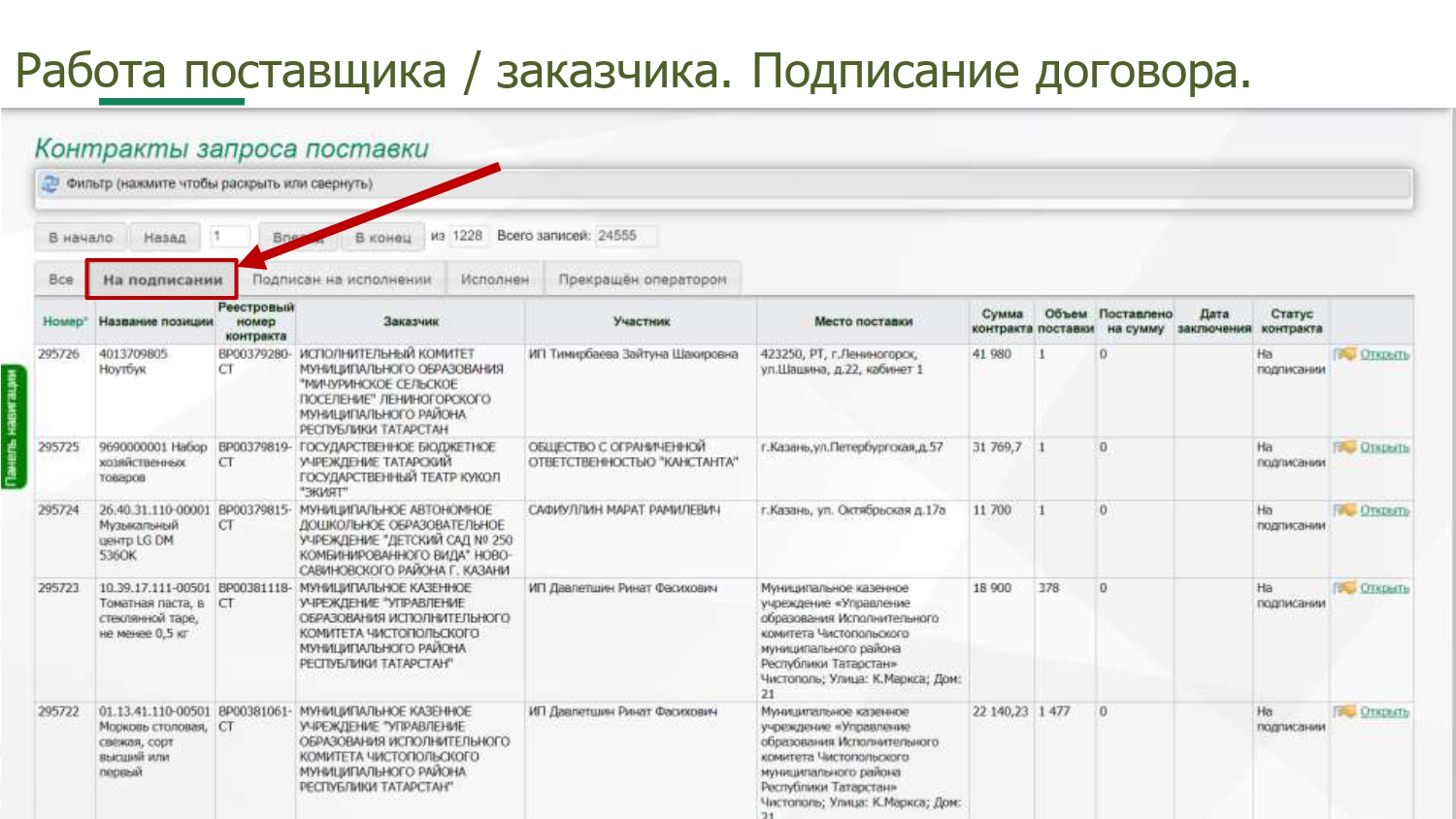
Task: Click the filter refresh icon
Action: (50, 183)
